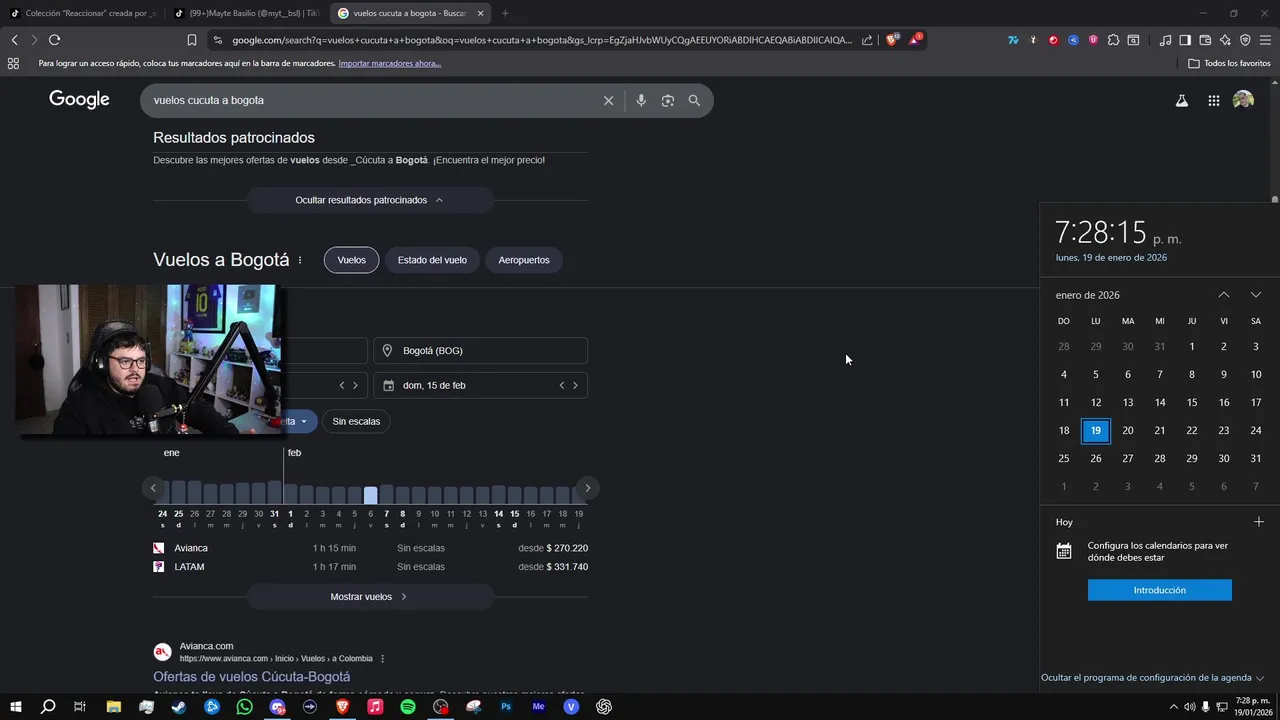Click the address bar URL
The height and width of the screenshot is (720, 1280).
[x=541, y=40]
